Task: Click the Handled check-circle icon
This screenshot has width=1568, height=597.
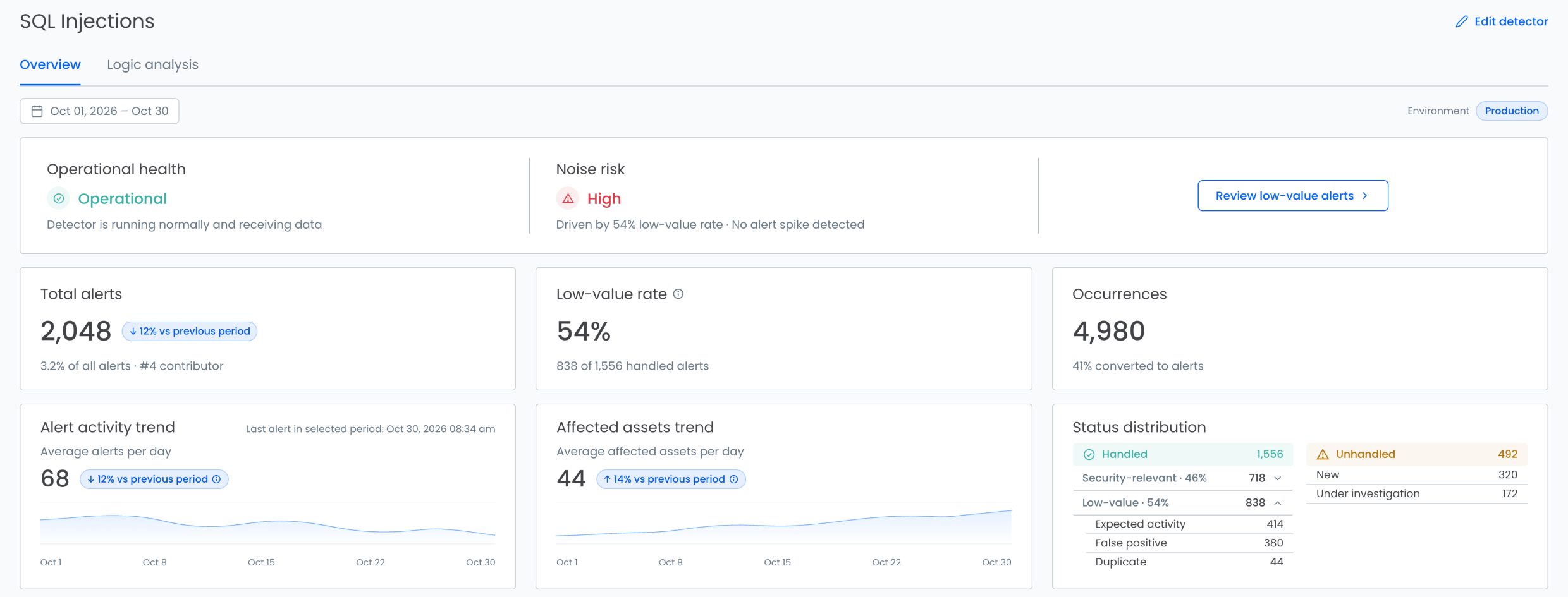Action: 1089,454
